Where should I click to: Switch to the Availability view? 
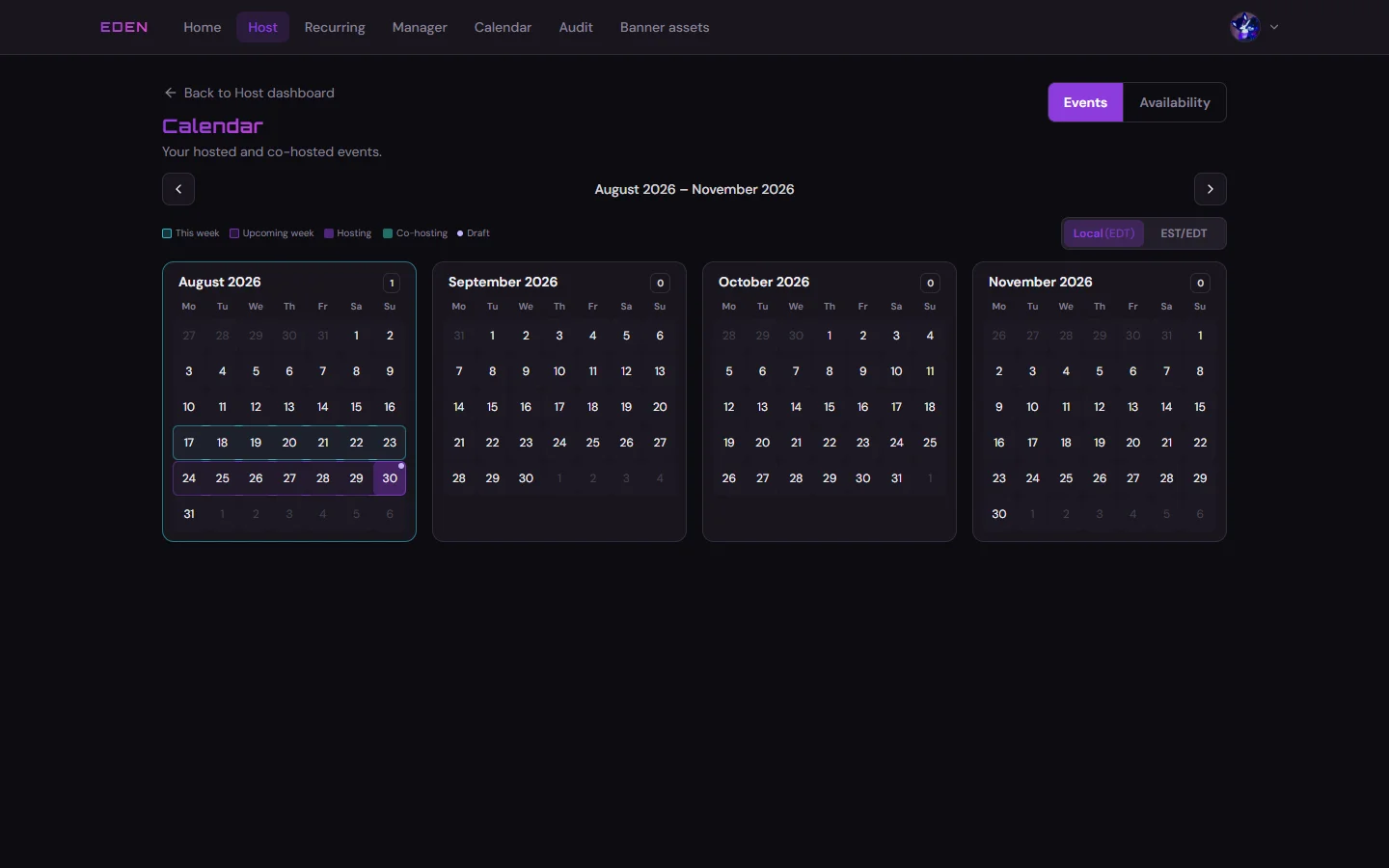(x=1175, y=102)
